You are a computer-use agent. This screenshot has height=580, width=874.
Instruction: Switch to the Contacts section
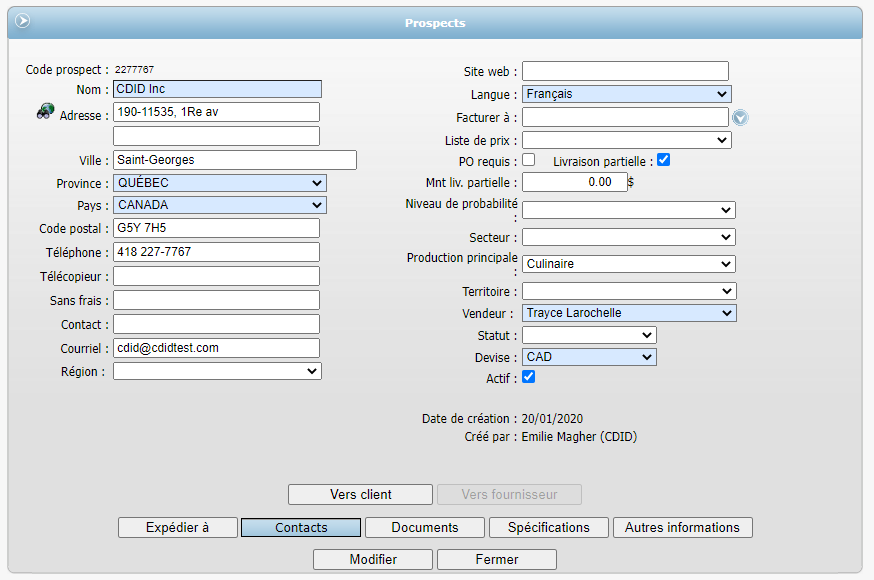(x=301, y=528)
